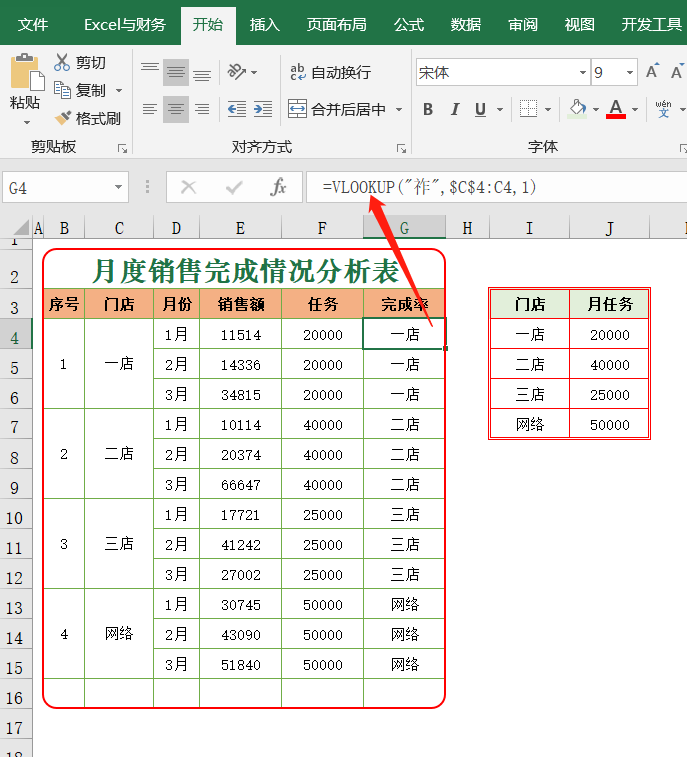The height and width of the screenshot is (757, 687).
Task: Toggle Bold formatting
Action: (428, 110)
